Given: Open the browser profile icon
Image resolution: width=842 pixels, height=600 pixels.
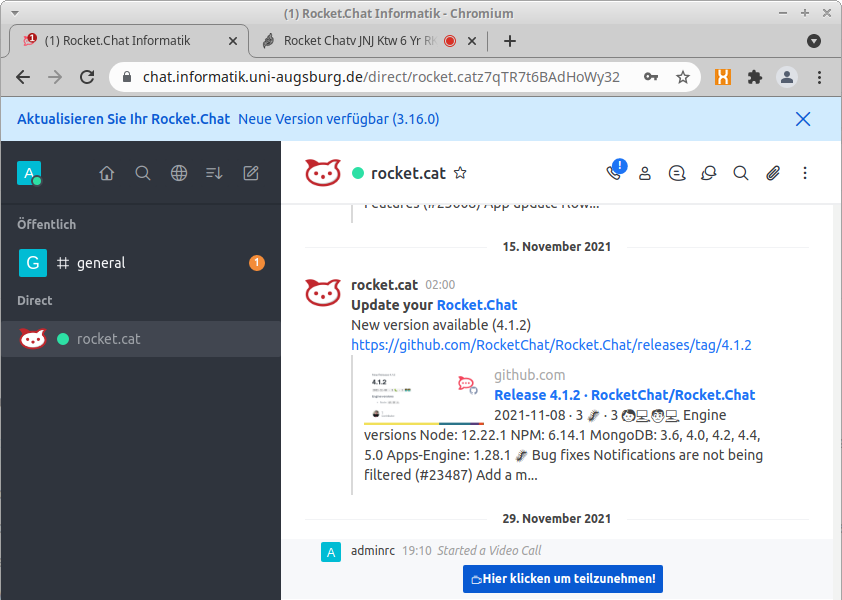Looking at the screenshot, I should point(787,77).
